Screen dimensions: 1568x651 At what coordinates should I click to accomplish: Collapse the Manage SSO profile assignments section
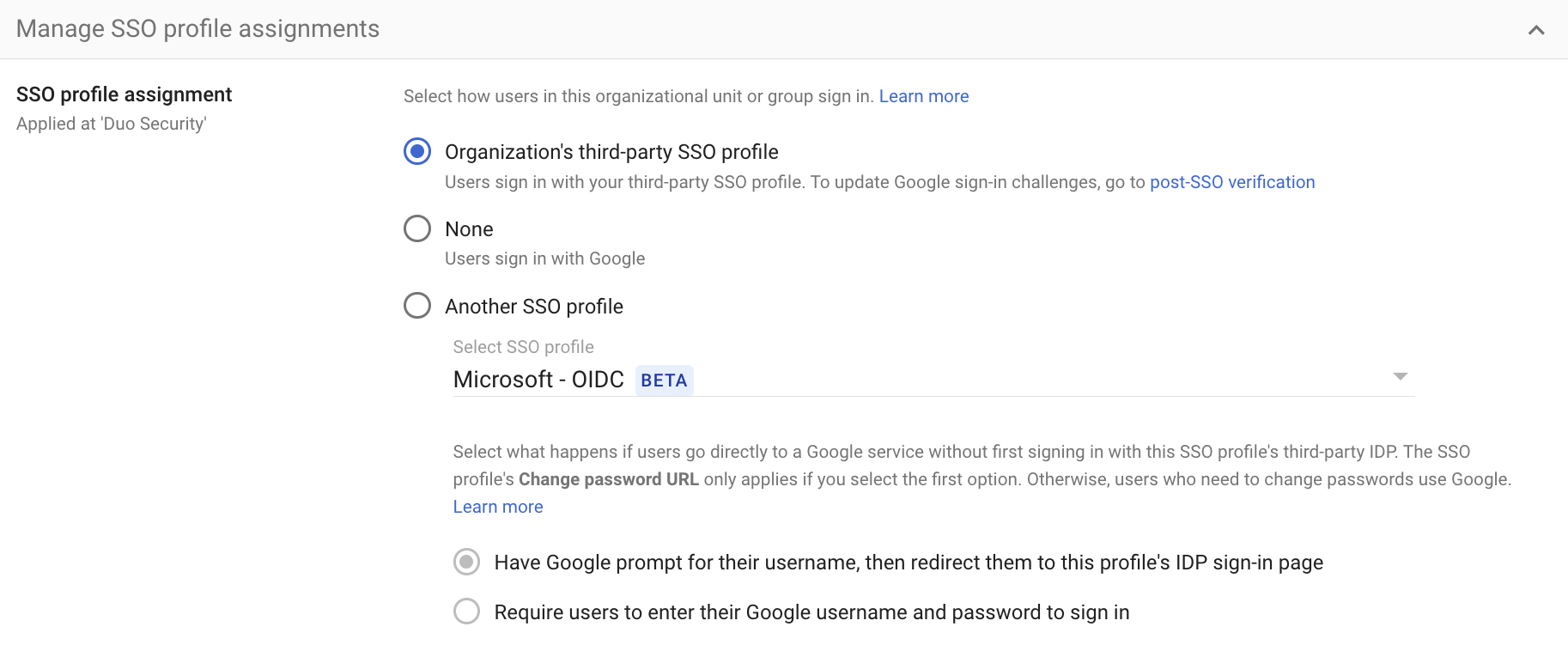[1535, 30]
